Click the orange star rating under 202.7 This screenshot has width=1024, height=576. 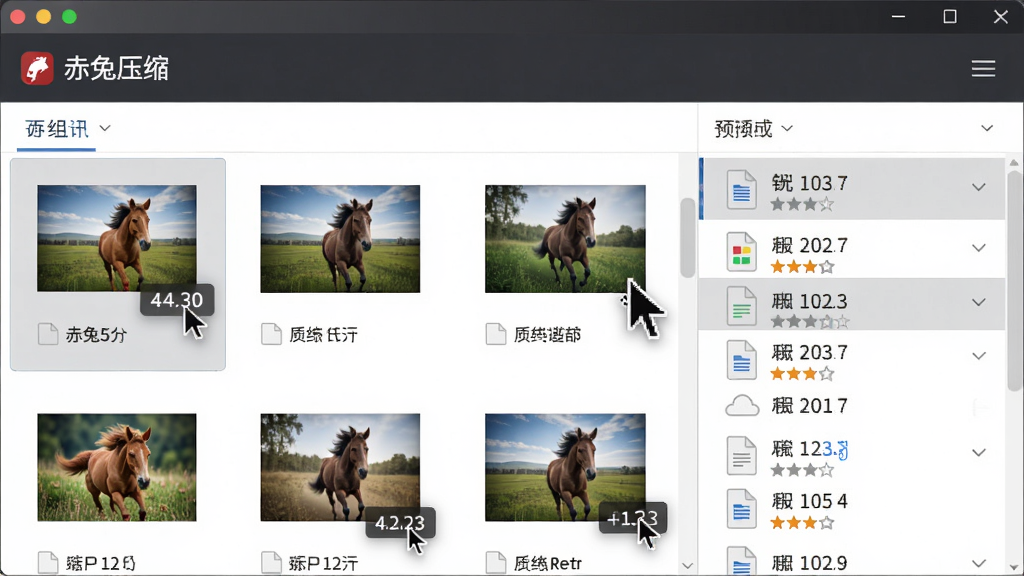(x=802, y=266)
